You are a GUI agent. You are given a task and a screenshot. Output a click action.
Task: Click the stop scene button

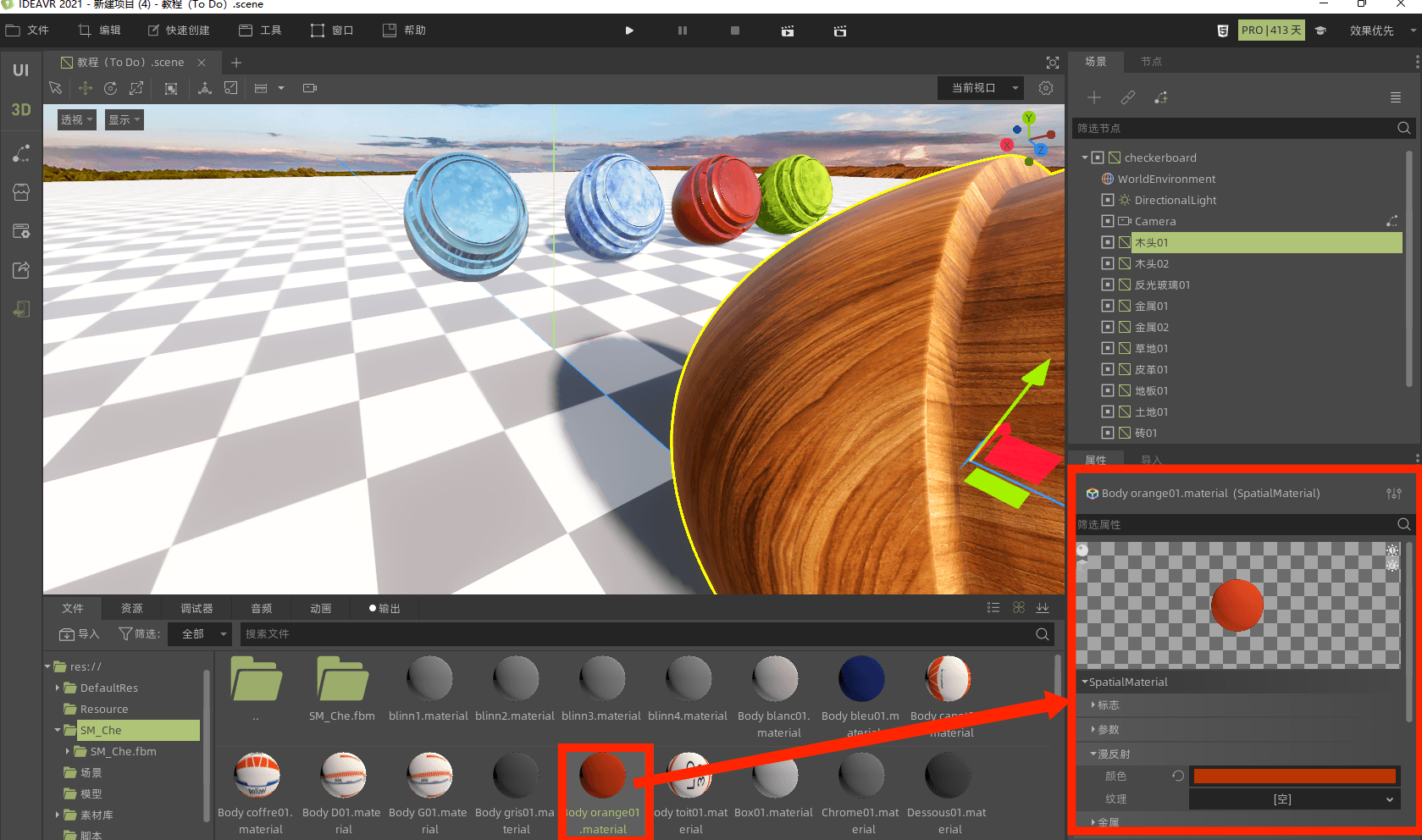tap(735, 30)
